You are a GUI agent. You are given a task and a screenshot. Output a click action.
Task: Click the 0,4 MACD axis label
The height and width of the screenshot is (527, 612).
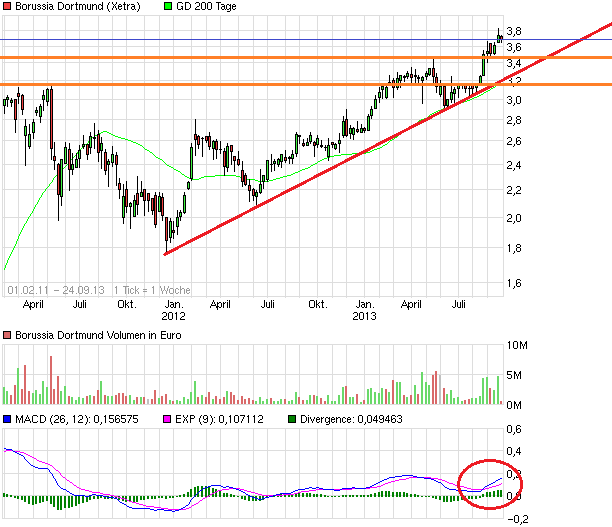coord(514,452)
